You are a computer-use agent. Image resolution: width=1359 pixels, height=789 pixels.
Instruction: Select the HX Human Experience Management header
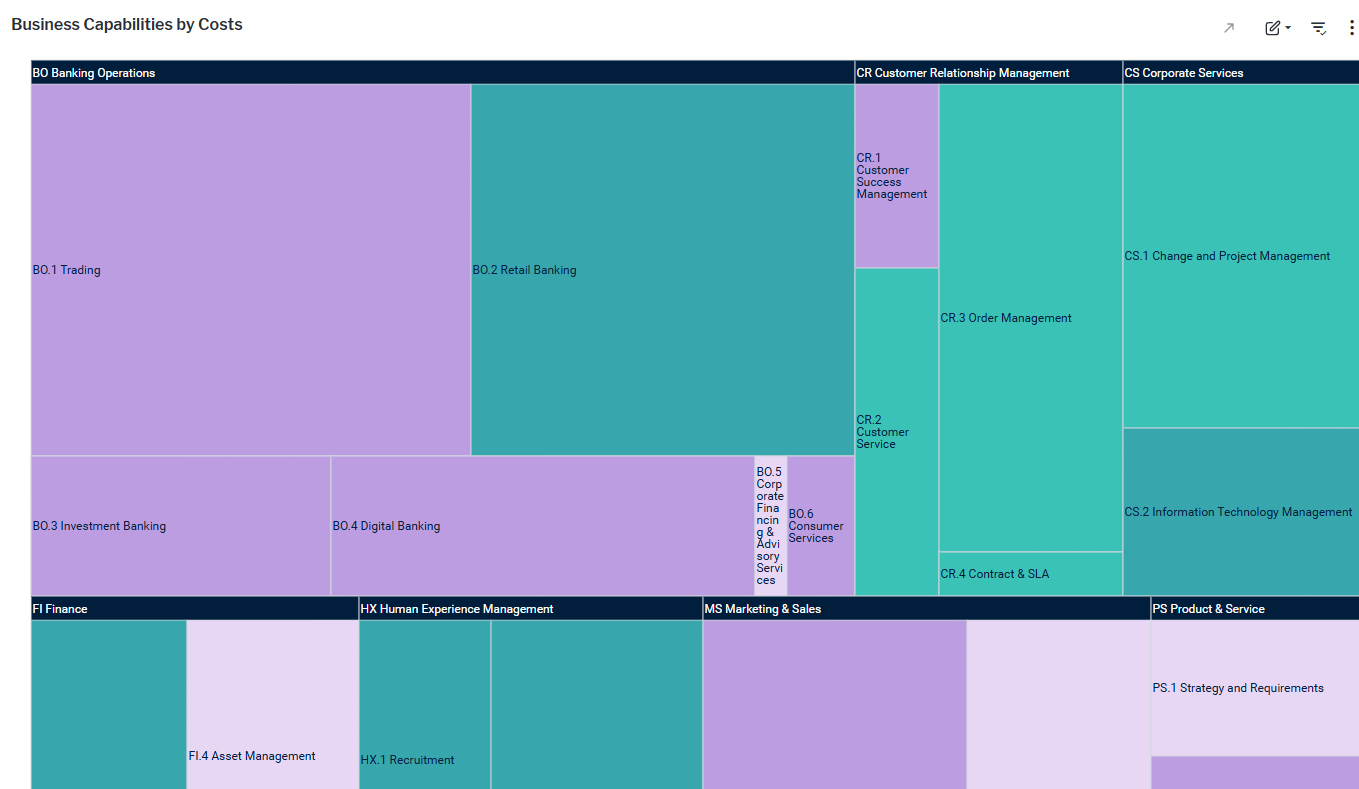(x=456, y=609)
